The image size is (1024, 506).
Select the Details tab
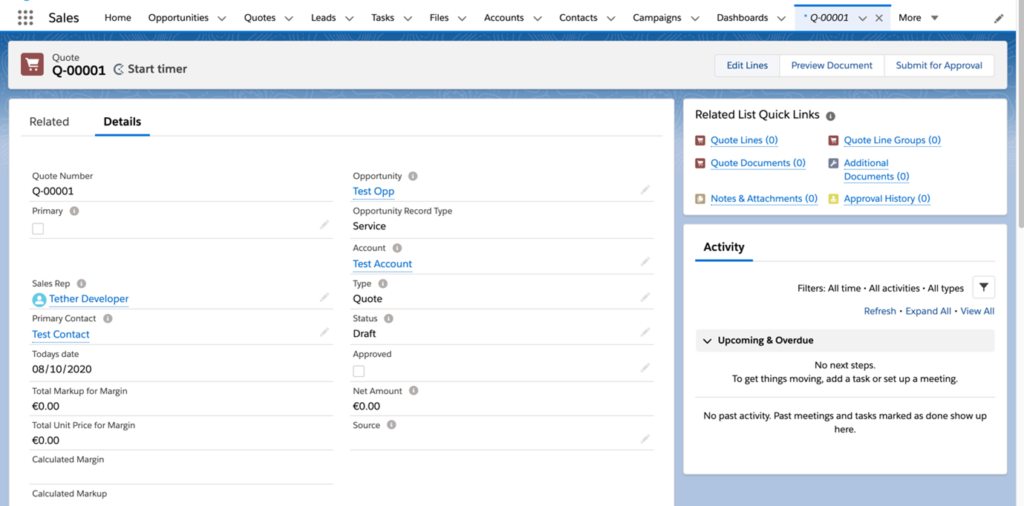tap(122, 121)
